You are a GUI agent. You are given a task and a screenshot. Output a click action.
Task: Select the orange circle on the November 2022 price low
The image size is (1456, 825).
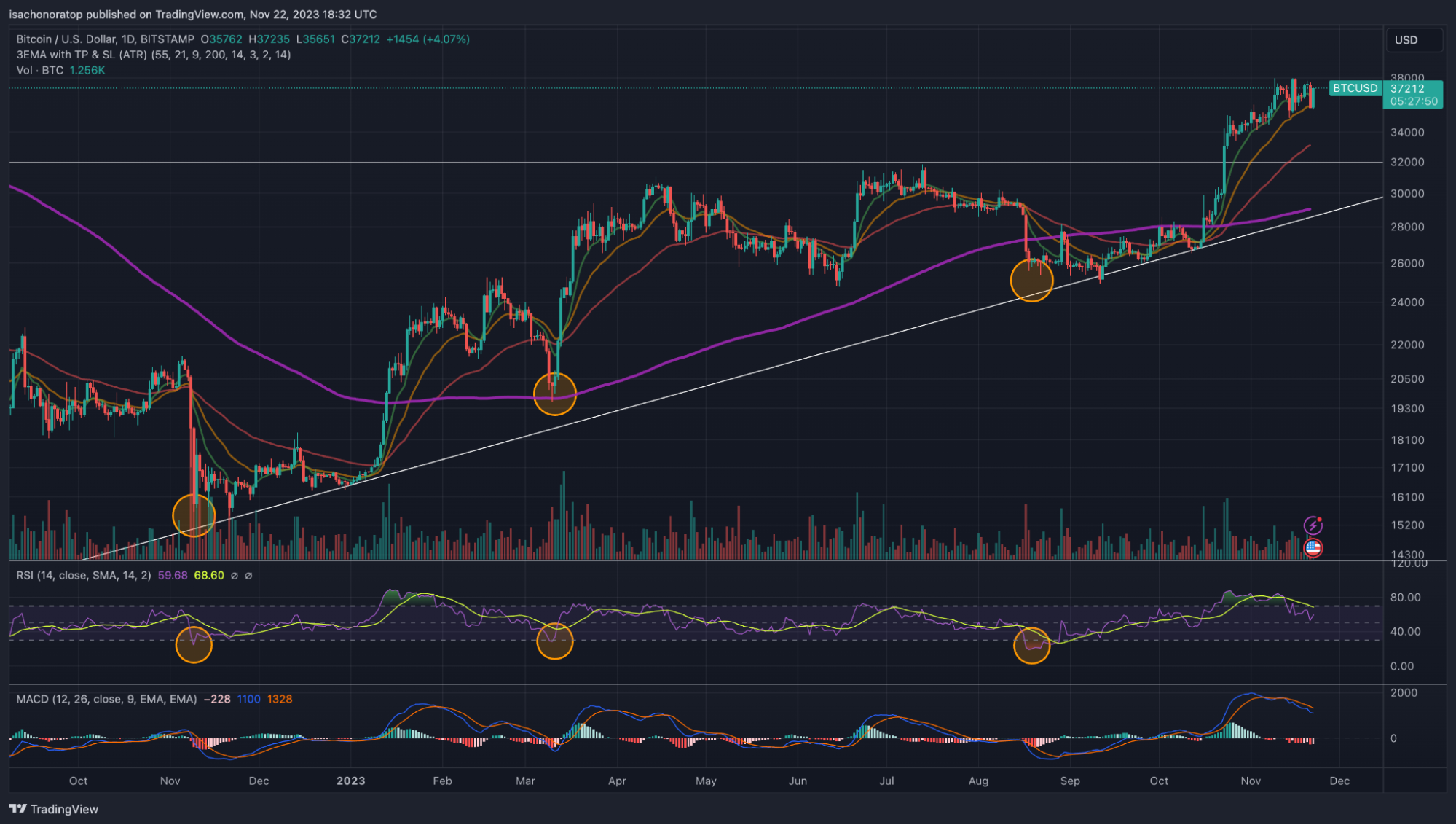tap(194, 515)
